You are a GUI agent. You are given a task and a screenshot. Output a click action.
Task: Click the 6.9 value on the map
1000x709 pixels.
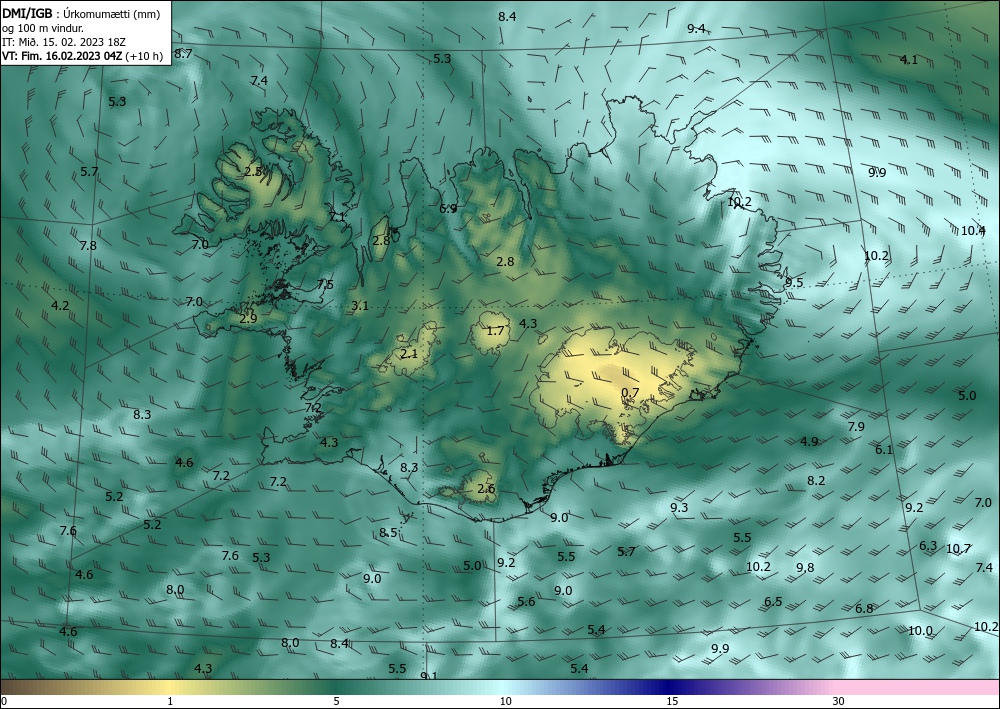[448, 208]
